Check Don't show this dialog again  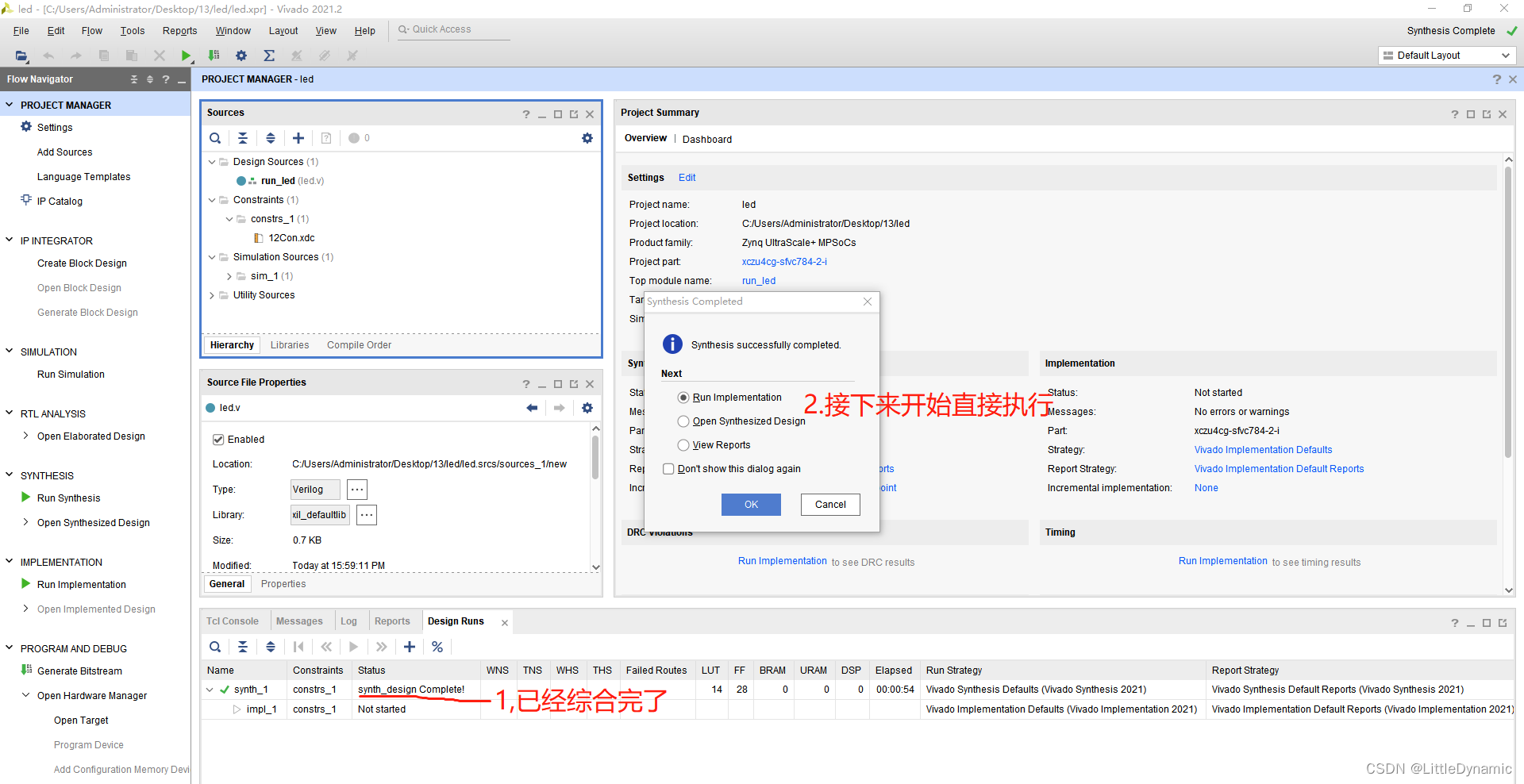click(668, 469)
